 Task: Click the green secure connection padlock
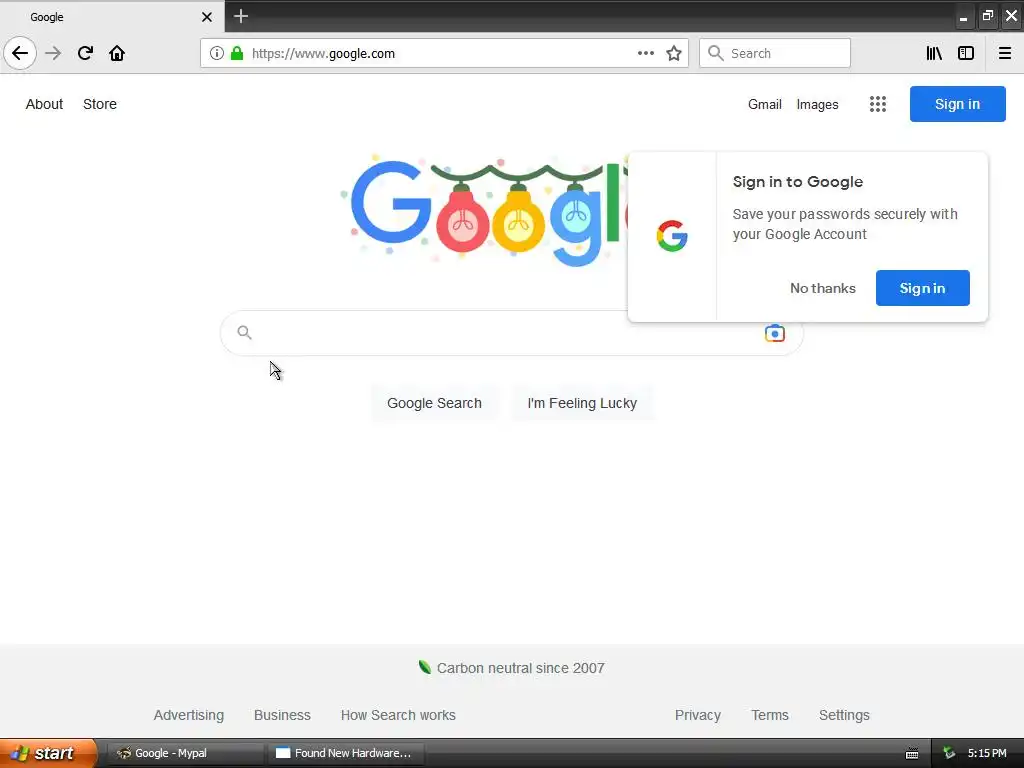237,53
